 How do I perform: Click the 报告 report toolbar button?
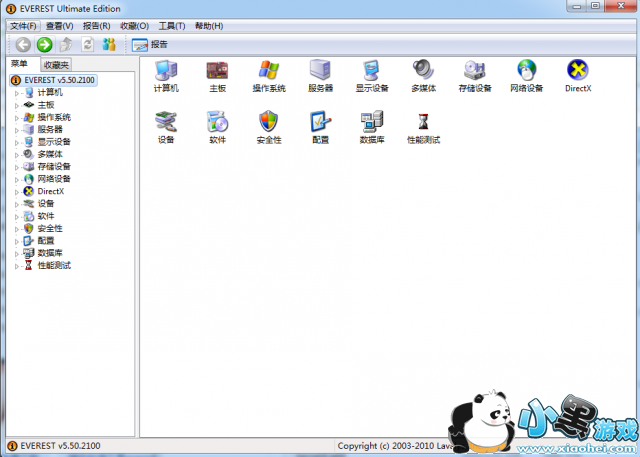point(150,44)
